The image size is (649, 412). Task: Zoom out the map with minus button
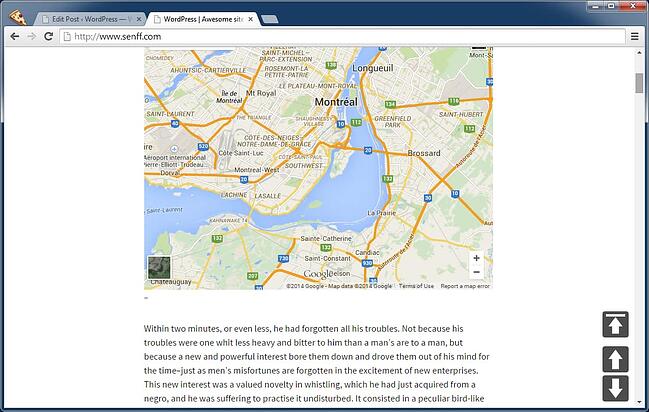click(x=476, y=272)
